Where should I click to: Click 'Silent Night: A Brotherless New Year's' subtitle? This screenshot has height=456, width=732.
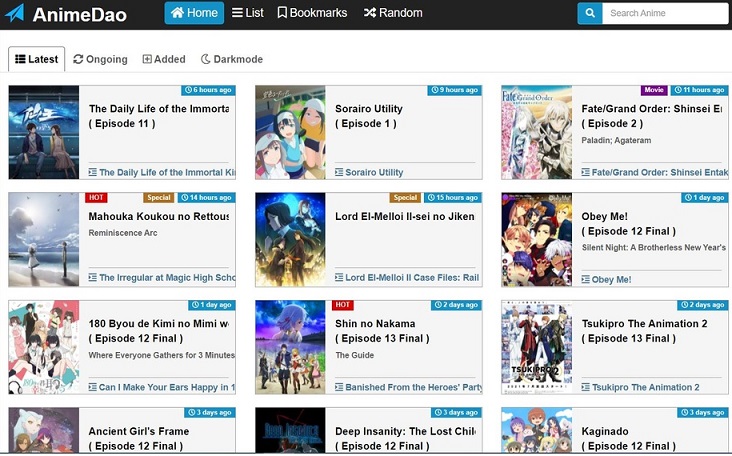point(654,247)
